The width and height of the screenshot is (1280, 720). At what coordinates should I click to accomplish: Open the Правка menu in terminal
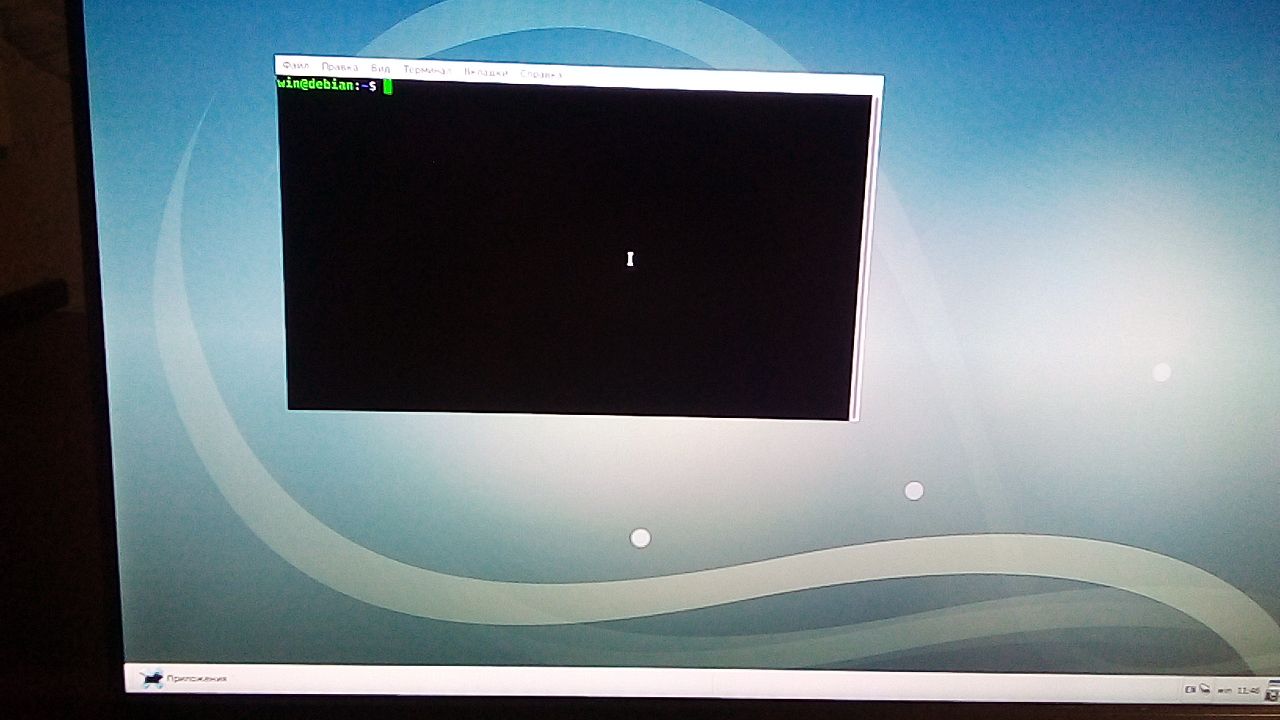340,68
